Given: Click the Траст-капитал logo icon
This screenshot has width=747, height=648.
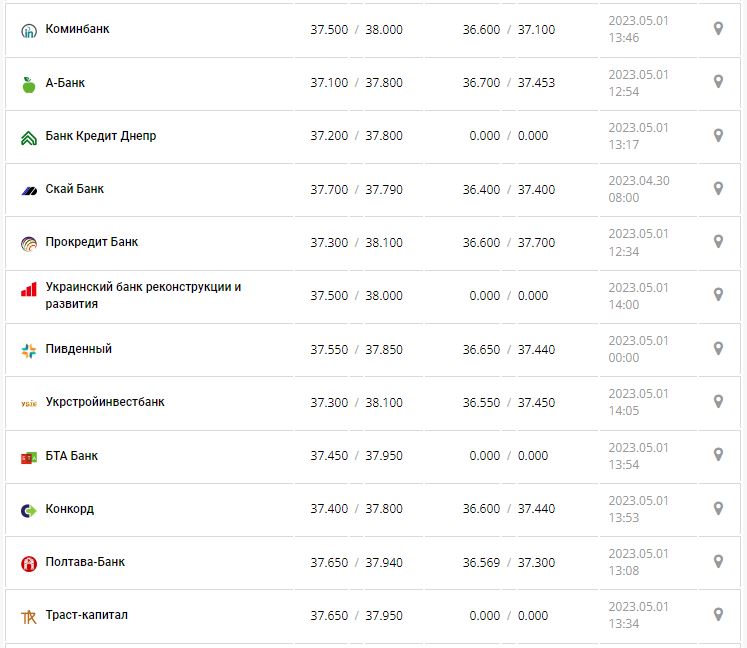Looking at the screenshot, I should tap(28, 616).
